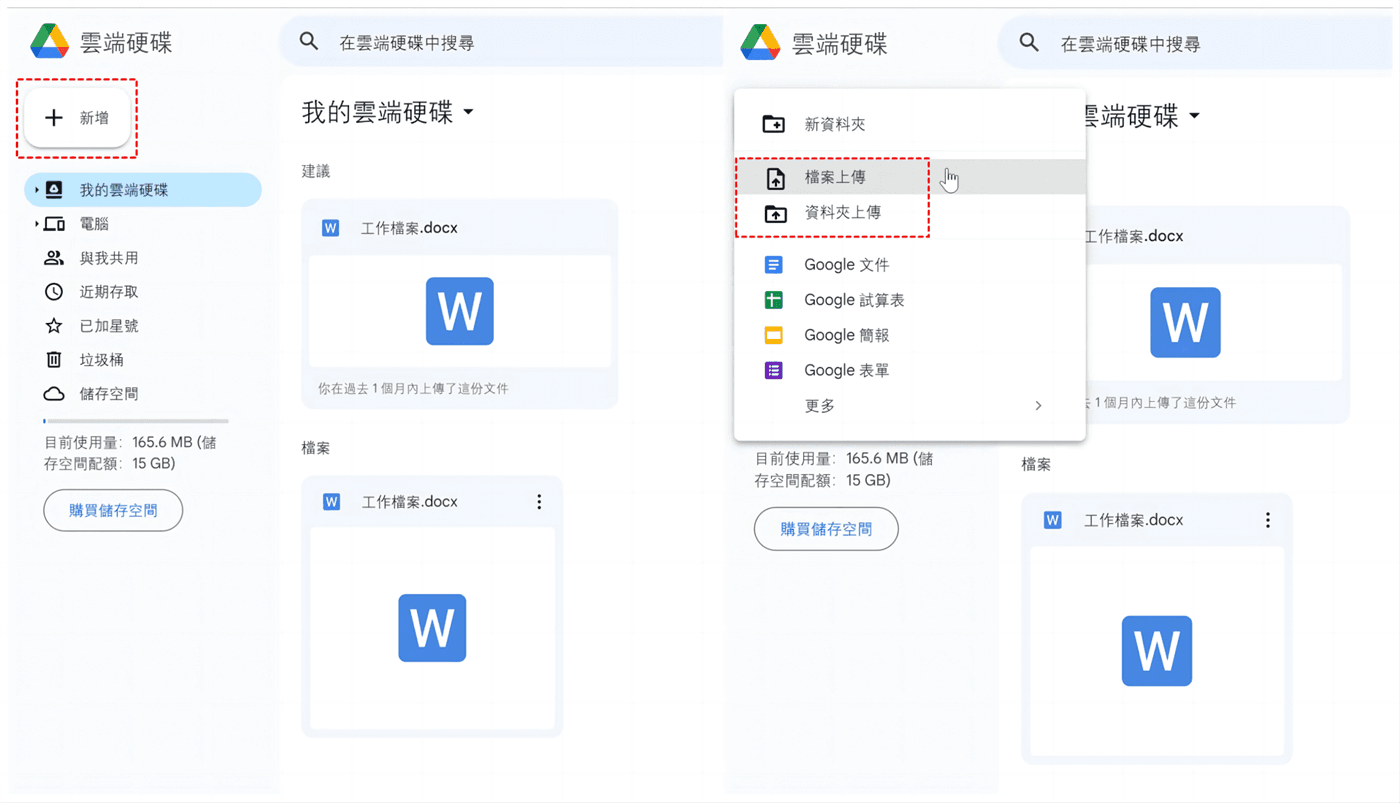Screen dimensions: 1400x803
Task: Click the purple Google Forms icon
Action: [x=773, y=370]
